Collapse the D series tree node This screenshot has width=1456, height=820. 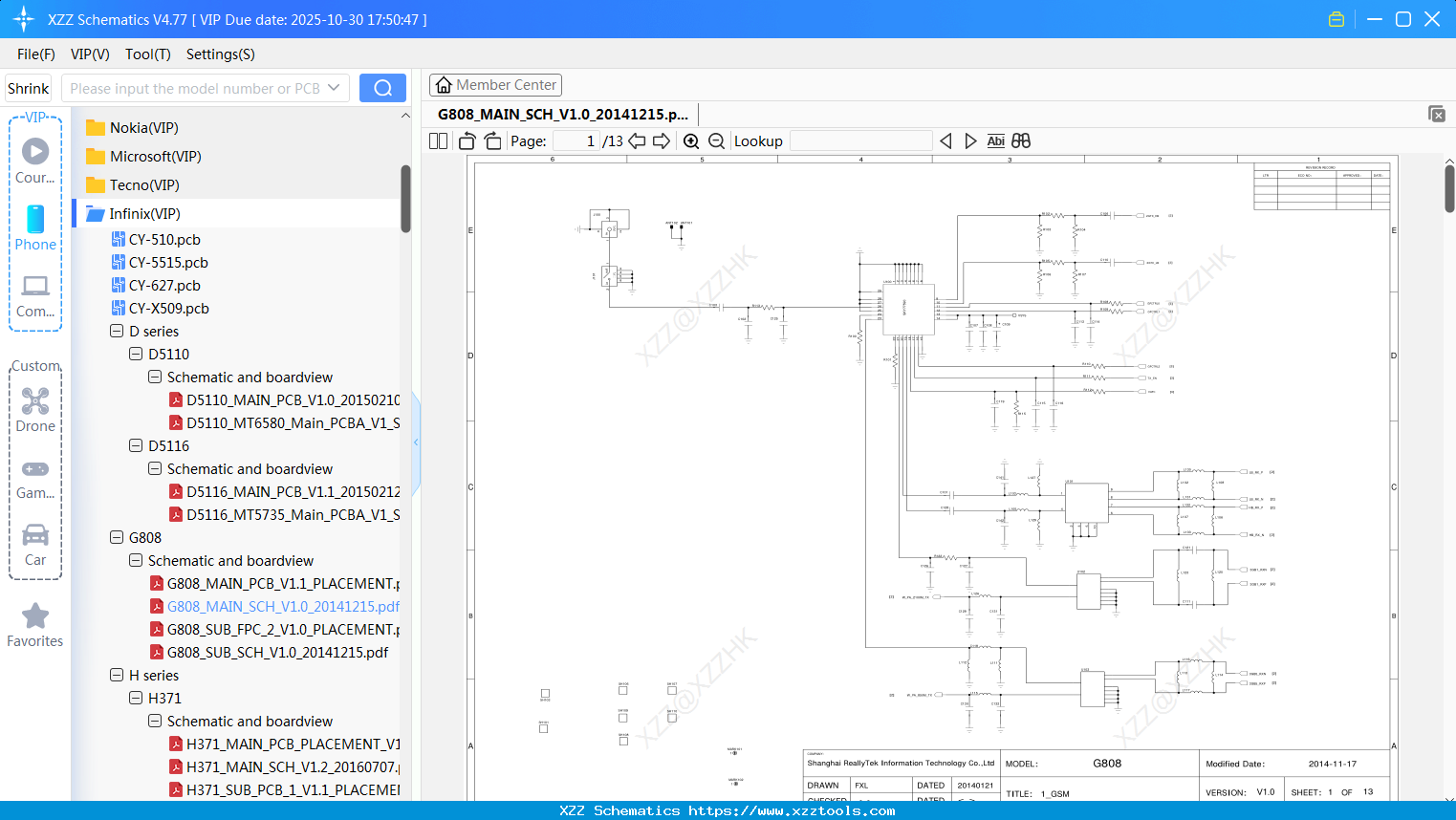[x=117, y=331]
